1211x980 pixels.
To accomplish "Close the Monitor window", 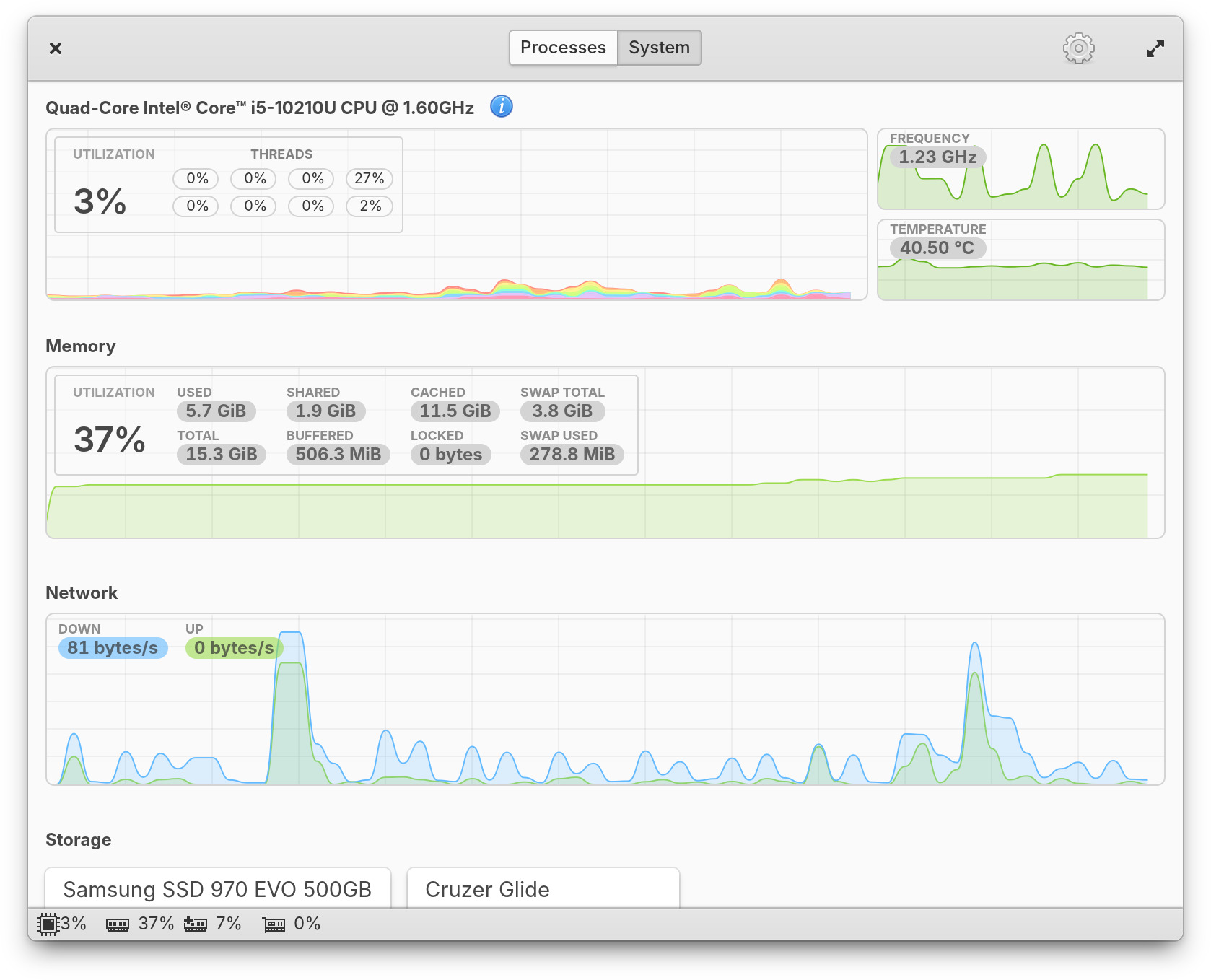I will (56, 48).
